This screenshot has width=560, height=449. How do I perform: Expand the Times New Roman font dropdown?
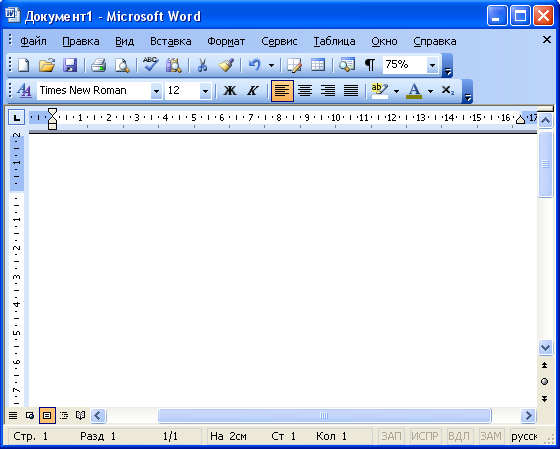click(156, 91)
